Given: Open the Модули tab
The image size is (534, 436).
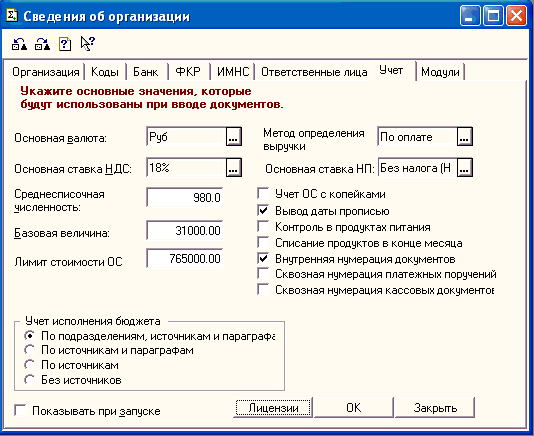Looking at the screenshot, I should coord(440,72).
